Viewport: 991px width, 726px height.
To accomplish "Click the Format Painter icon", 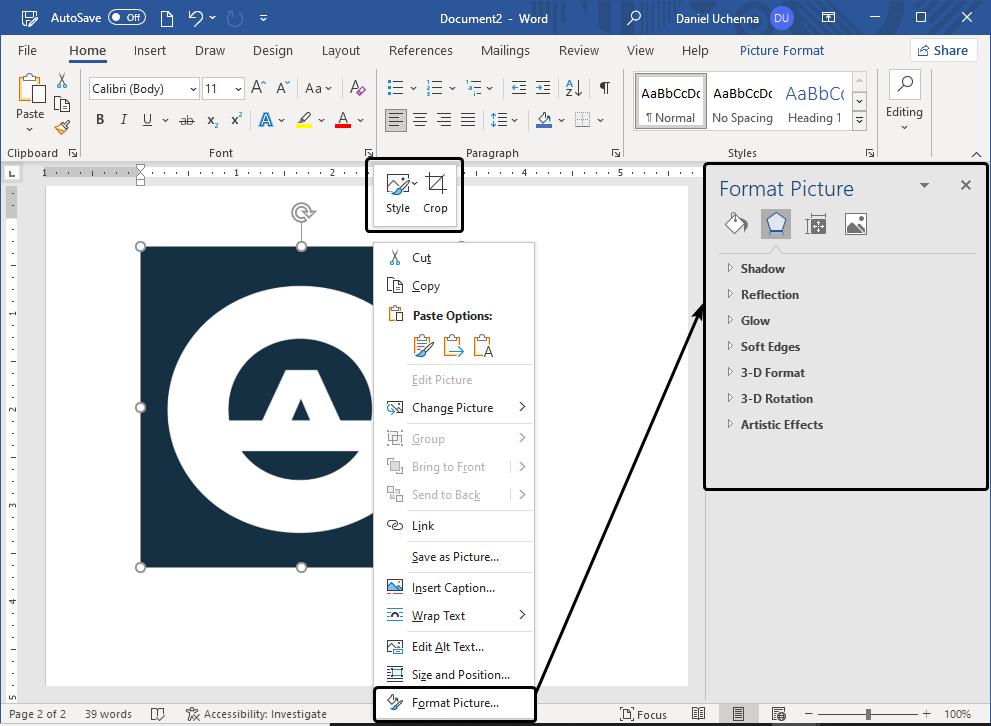I will coord(62,128).
